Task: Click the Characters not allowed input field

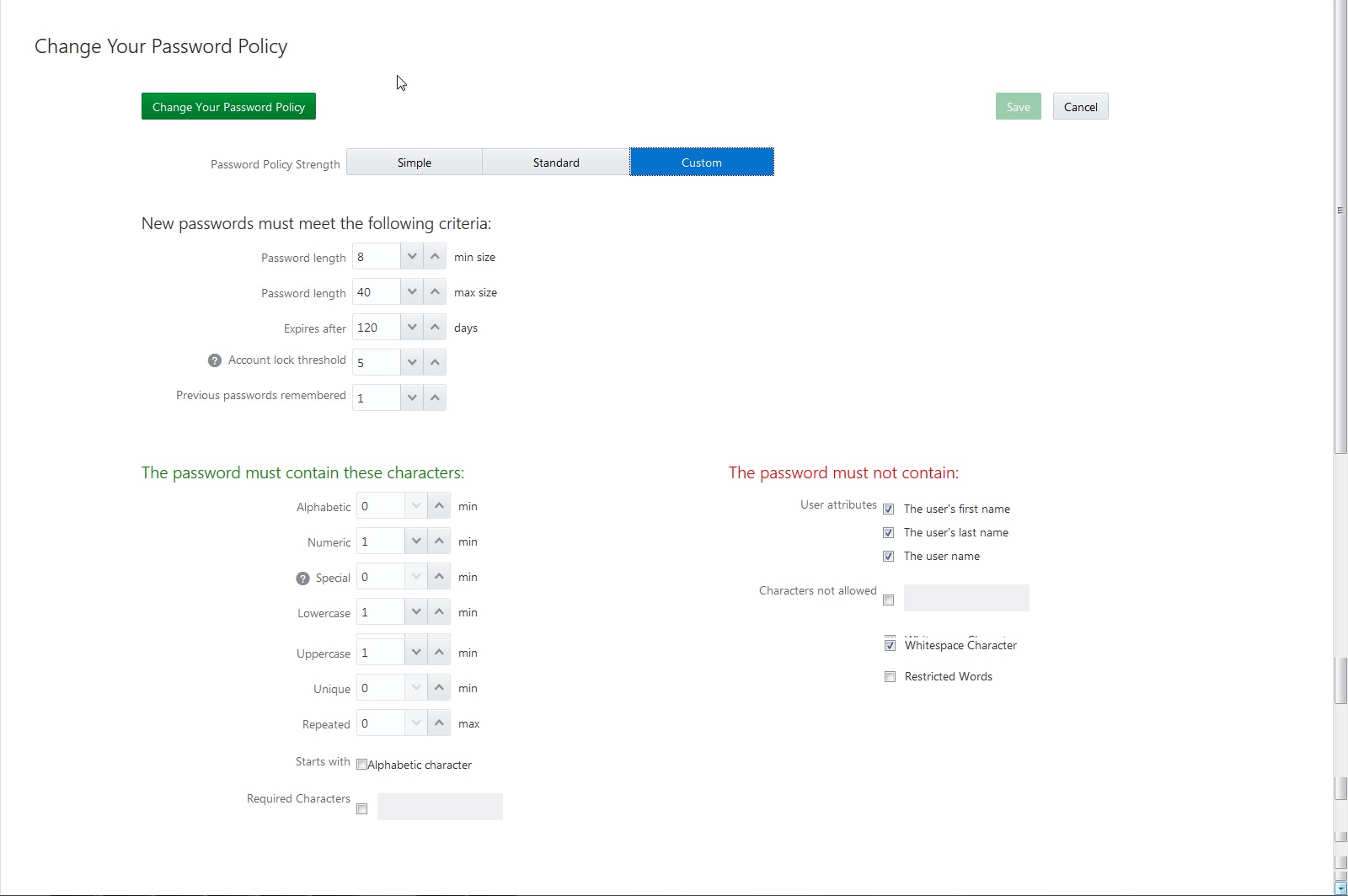Action: point(966,598)
